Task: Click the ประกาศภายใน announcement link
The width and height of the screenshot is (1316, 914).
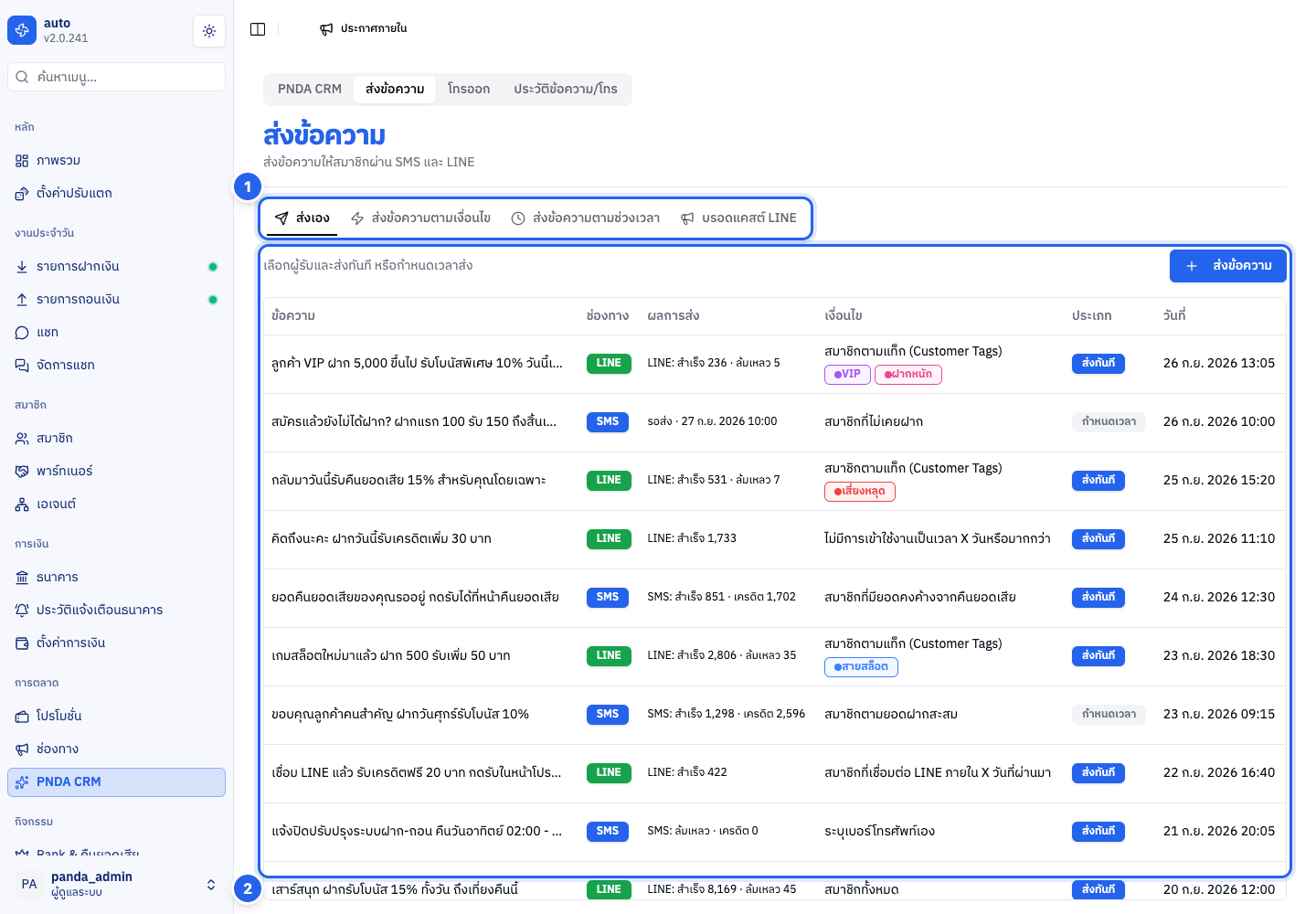Action: [x=364, y=29]
